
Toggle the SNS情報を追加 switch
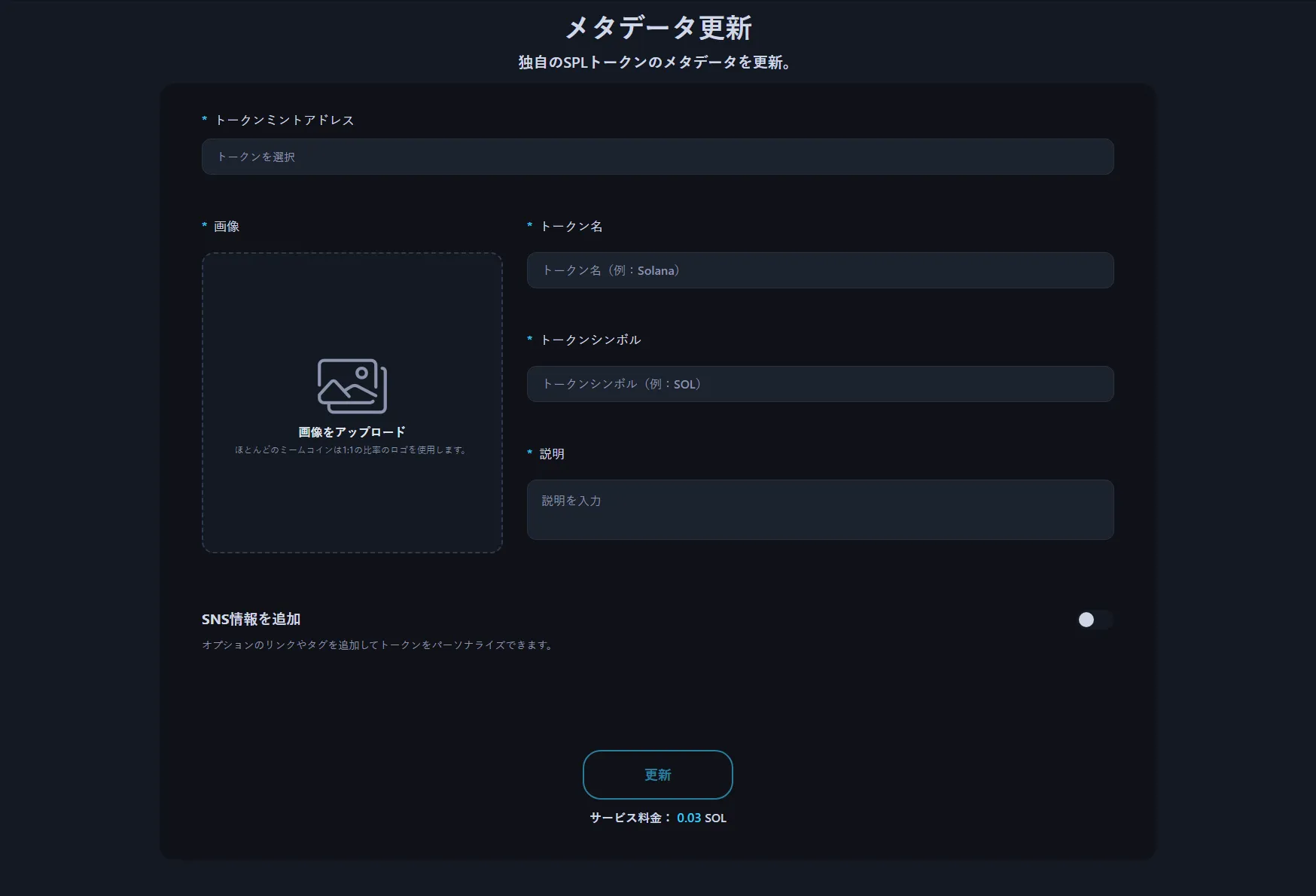click(1093, 620)
